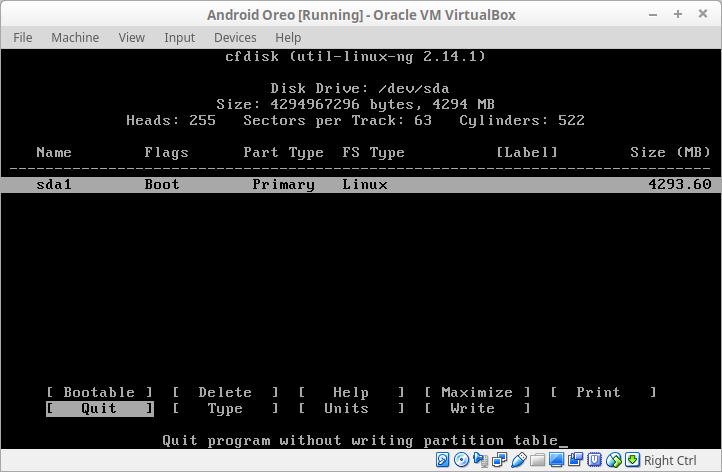722x472 pixels.
Task: Select the Type option in cfdisk
Action: tap(225, 408)
